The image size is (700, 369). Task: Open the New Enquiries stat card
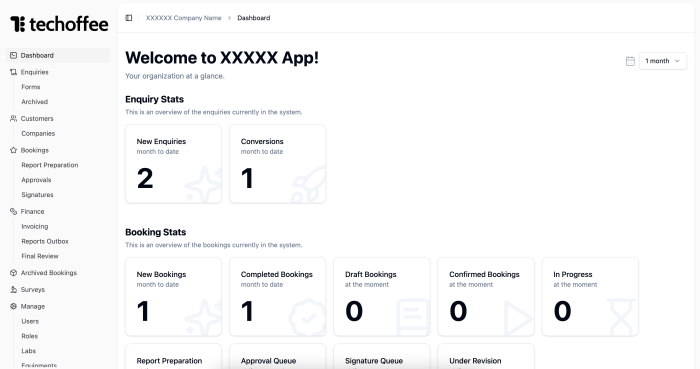point(173,164)
